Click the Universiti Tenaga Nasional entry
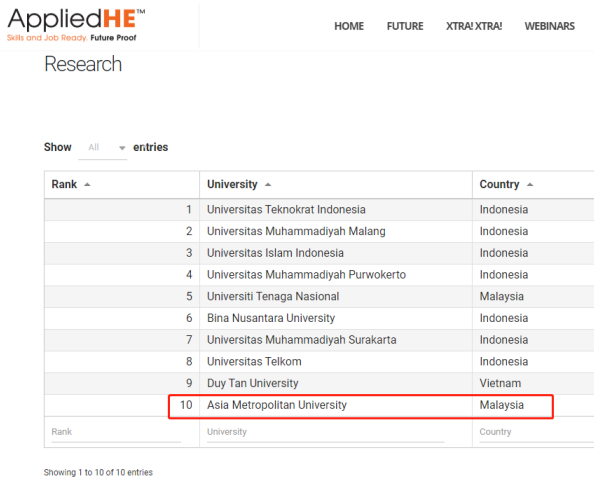The height and width of the screenshot is (485, 594). point(273,296)
